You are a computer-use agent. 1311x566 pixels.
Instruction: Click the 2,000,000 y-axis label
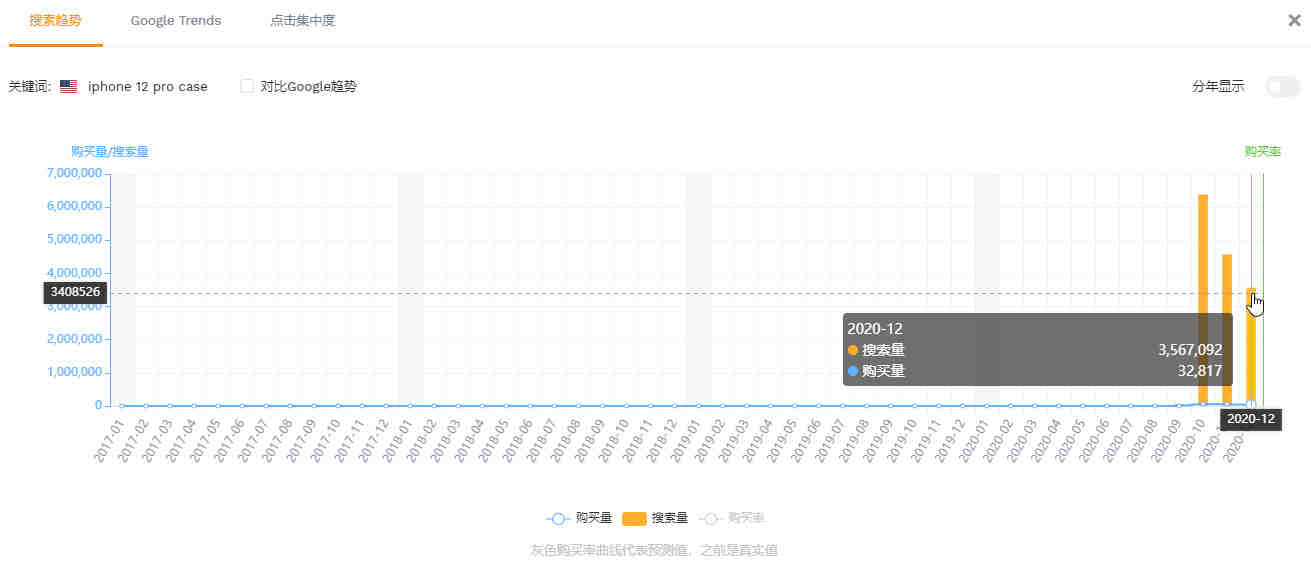coord(75,339)
